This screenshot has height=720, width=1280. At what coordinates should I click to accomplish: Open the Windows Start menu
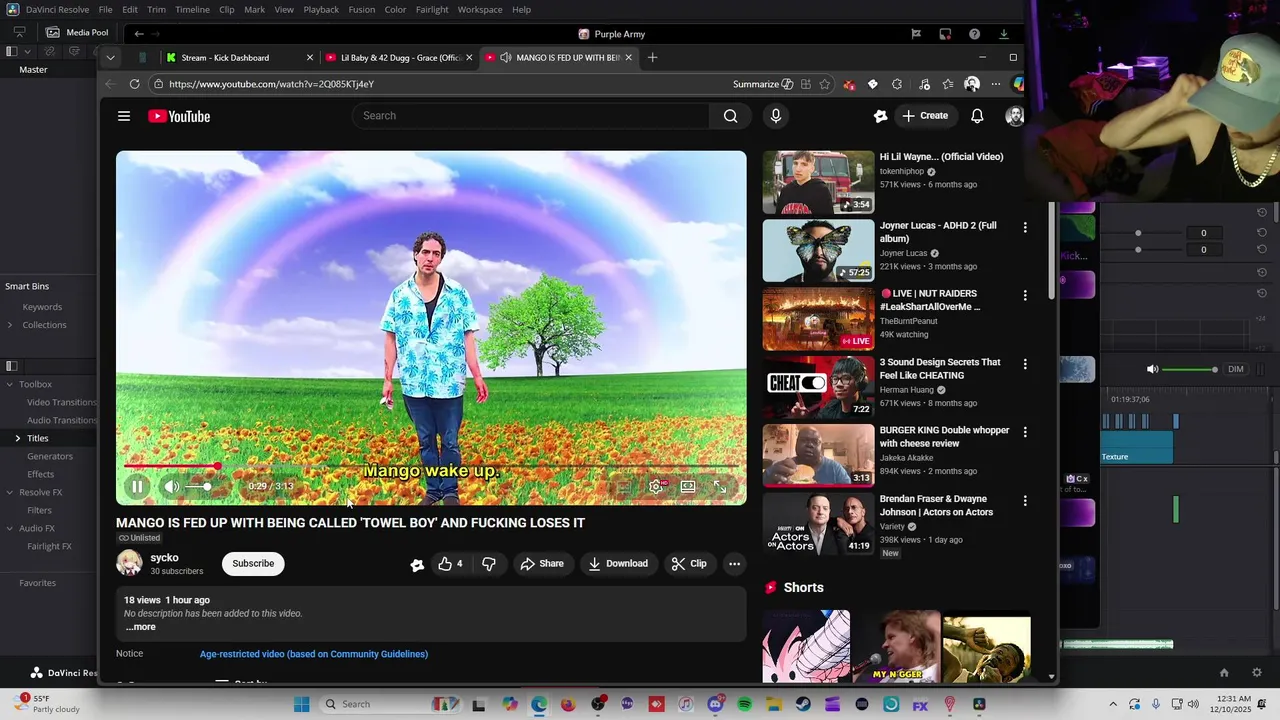pos(301,704)
